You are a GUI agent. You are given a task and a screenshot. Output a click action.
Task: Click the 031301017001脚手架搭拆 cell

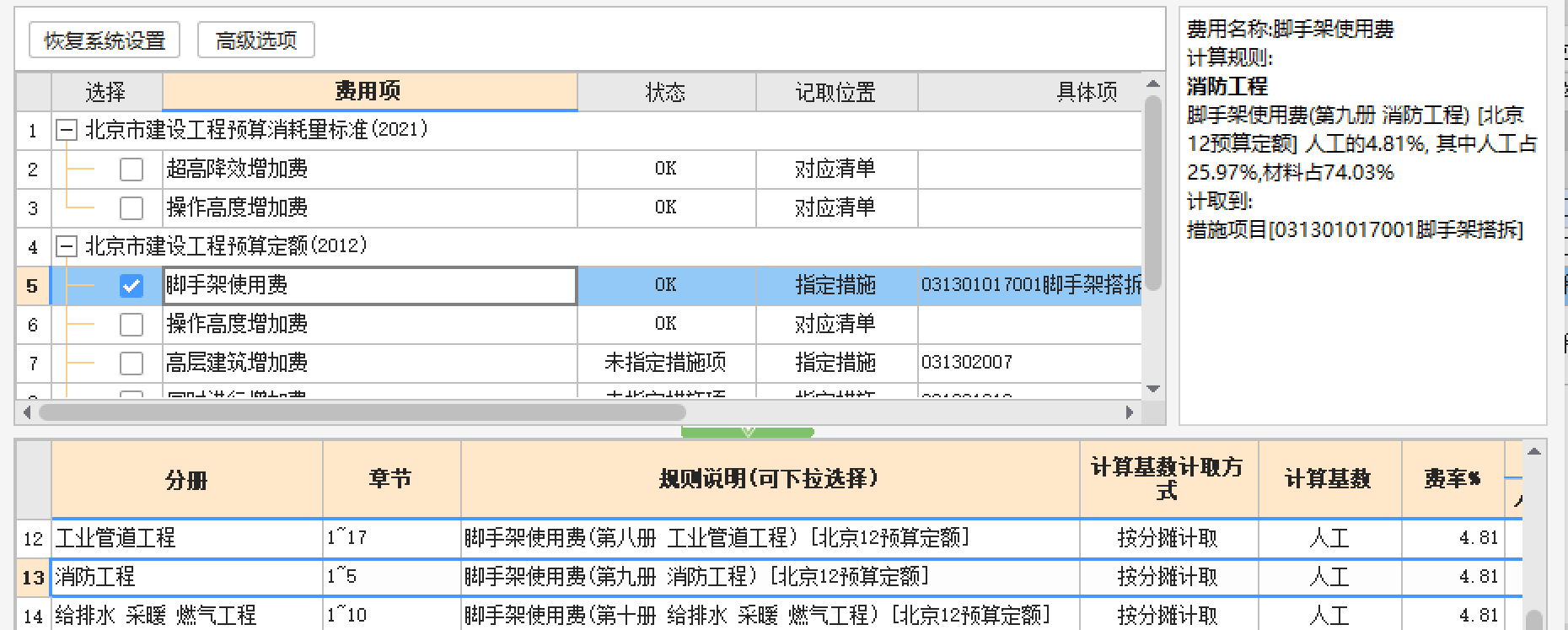(1030, 286)
